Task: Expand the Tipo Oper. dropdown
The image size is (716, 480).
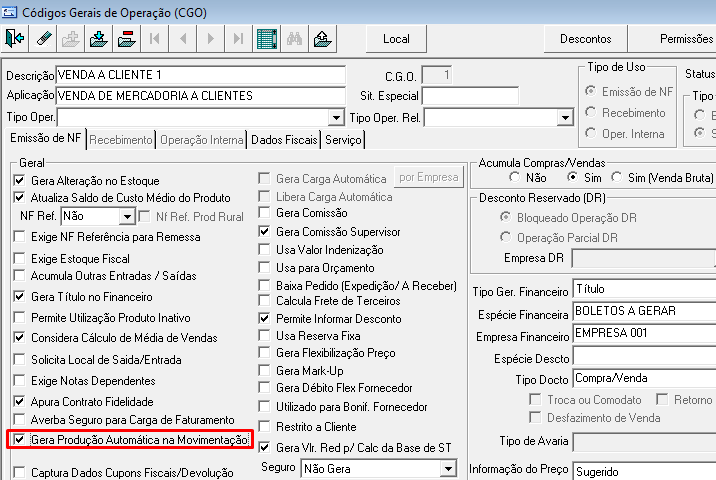Action: click(336, 118)
